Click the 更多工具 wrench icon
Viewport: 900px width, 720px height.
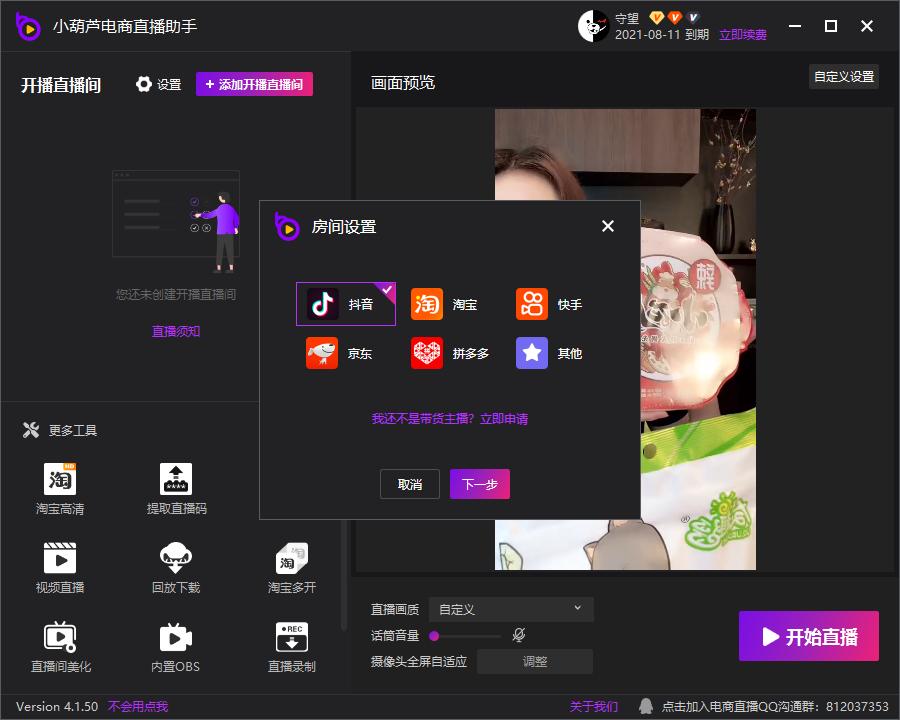pos(30,429)
